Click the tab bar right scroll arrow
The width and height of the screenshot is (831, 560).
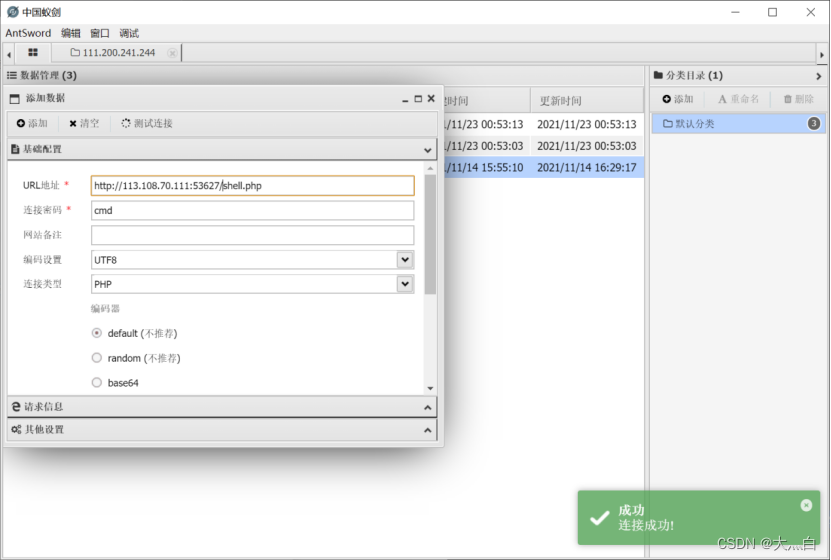822,55
